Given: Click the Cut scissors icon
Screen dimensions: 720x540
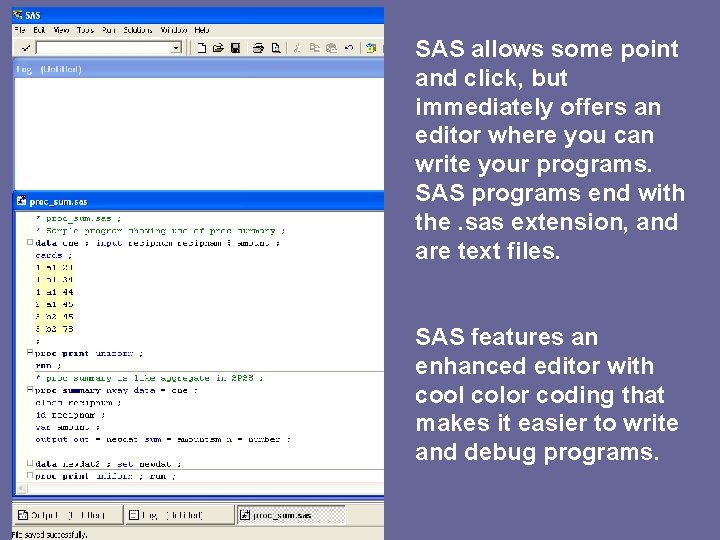Looking at the screenshot, I should pyautogui.click(x=297, y=48).
